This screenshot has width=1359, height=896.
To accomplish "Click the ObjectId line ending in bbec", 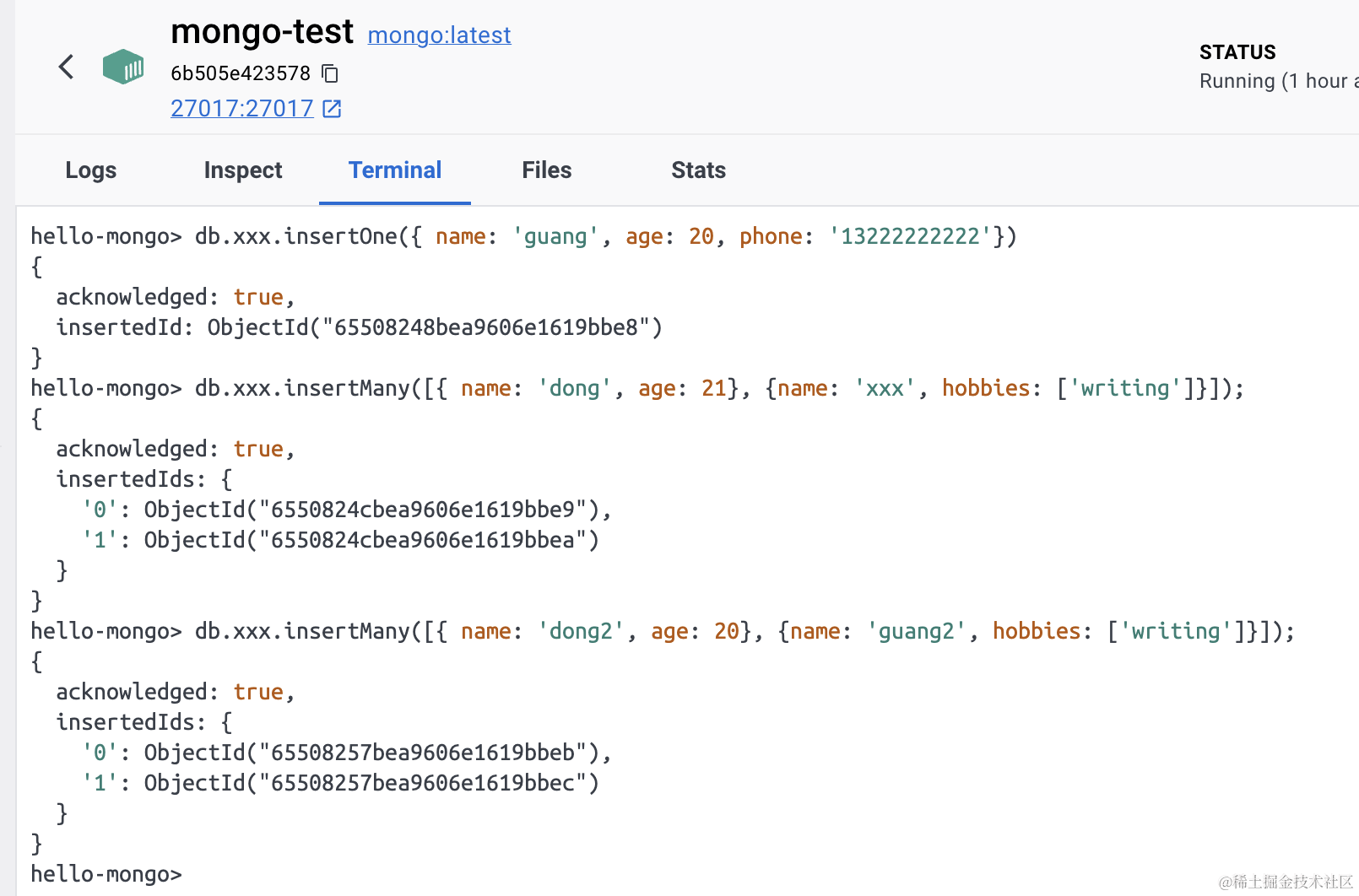I will tap(371, 783).
